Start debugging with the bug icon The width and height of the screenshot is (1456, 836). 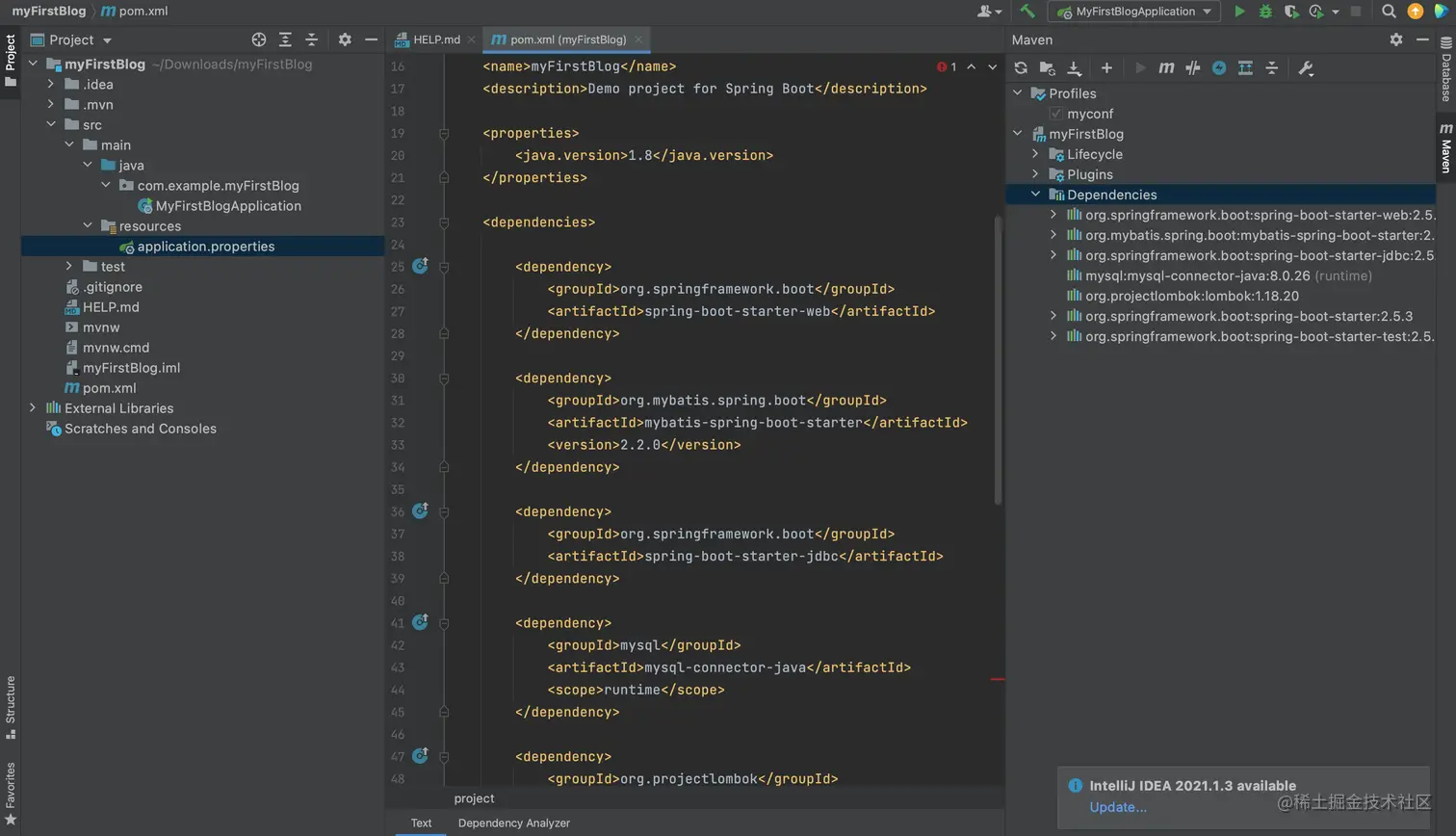pyautogui.click(x=1265, y=12)
